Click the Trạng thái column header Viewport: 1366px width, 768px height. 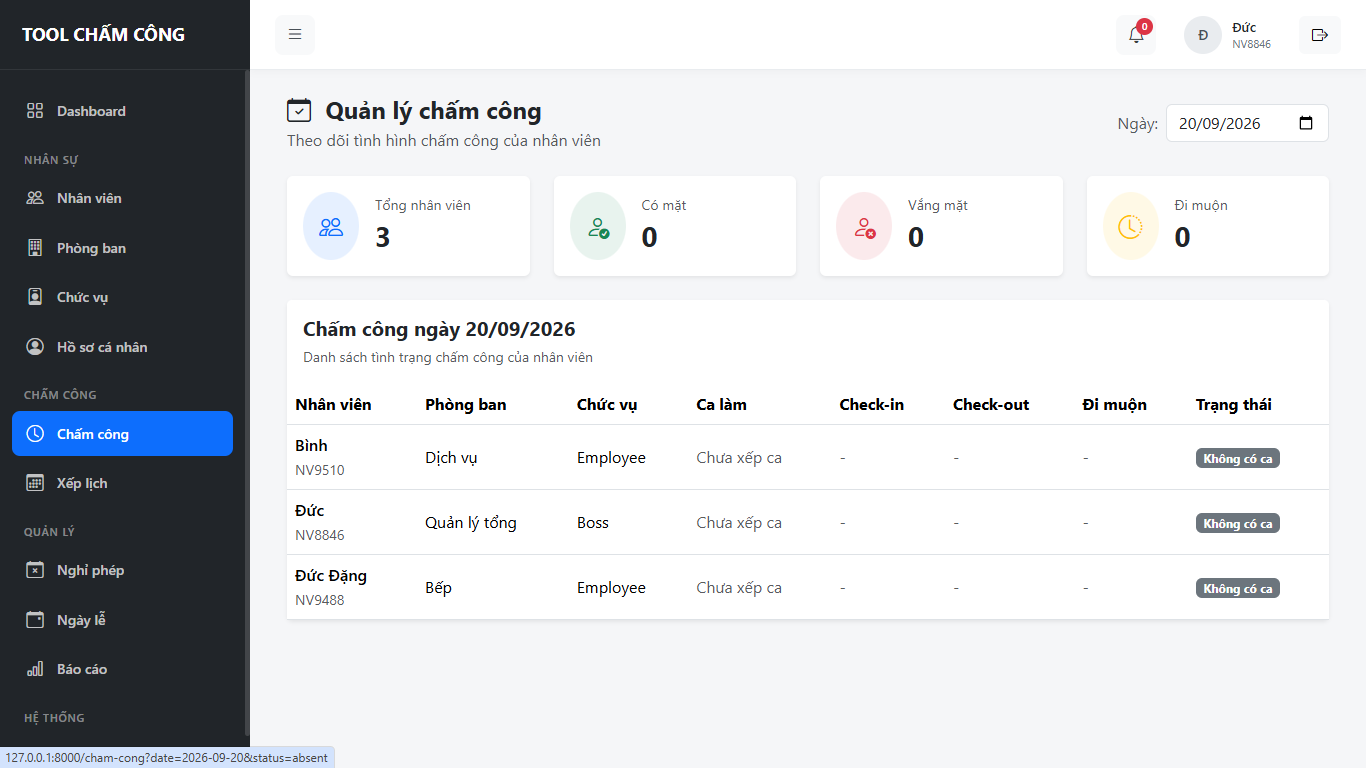[x=1234, y=405]
